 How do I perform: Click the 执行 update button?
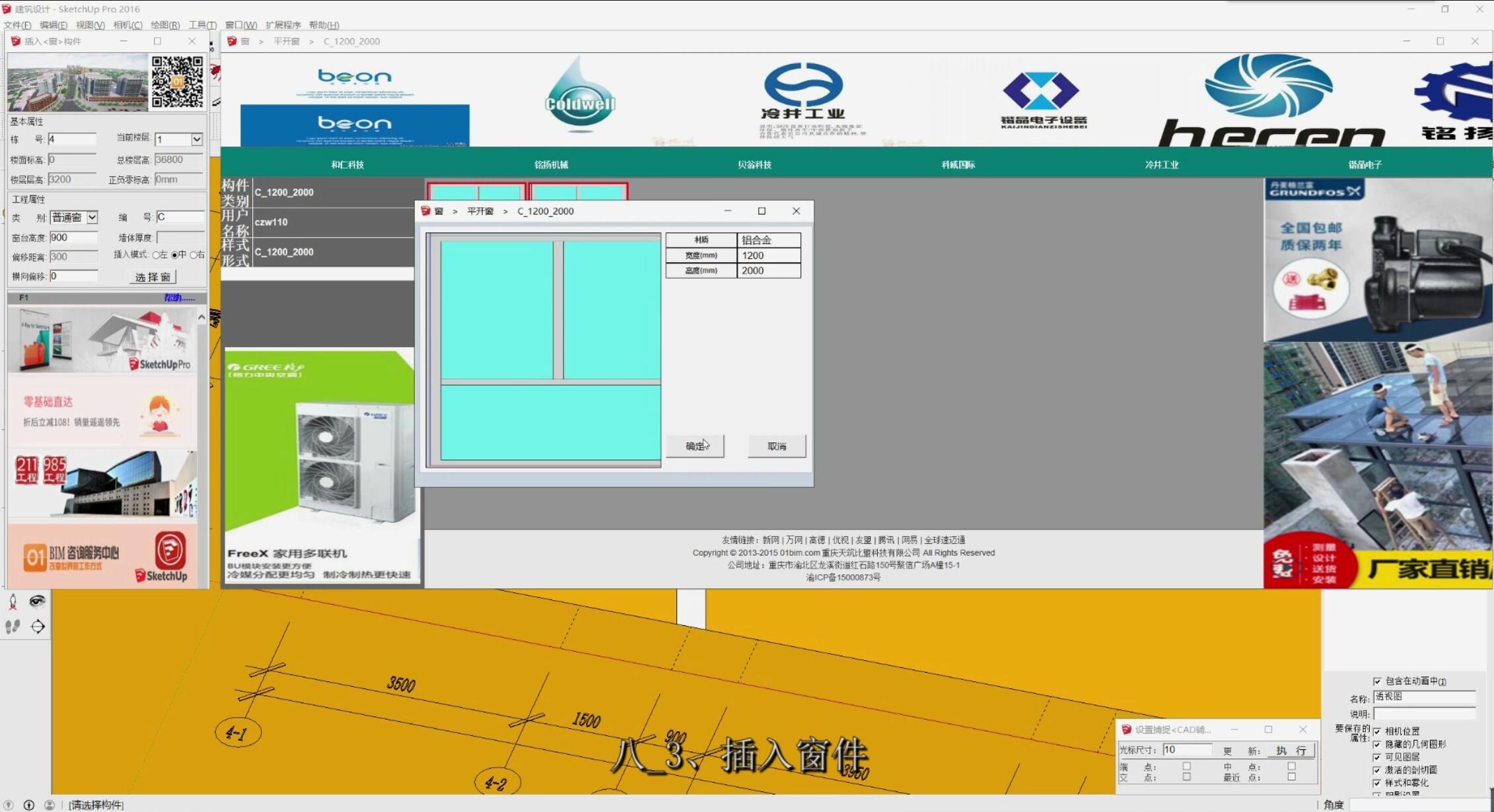pos(1291,751)
